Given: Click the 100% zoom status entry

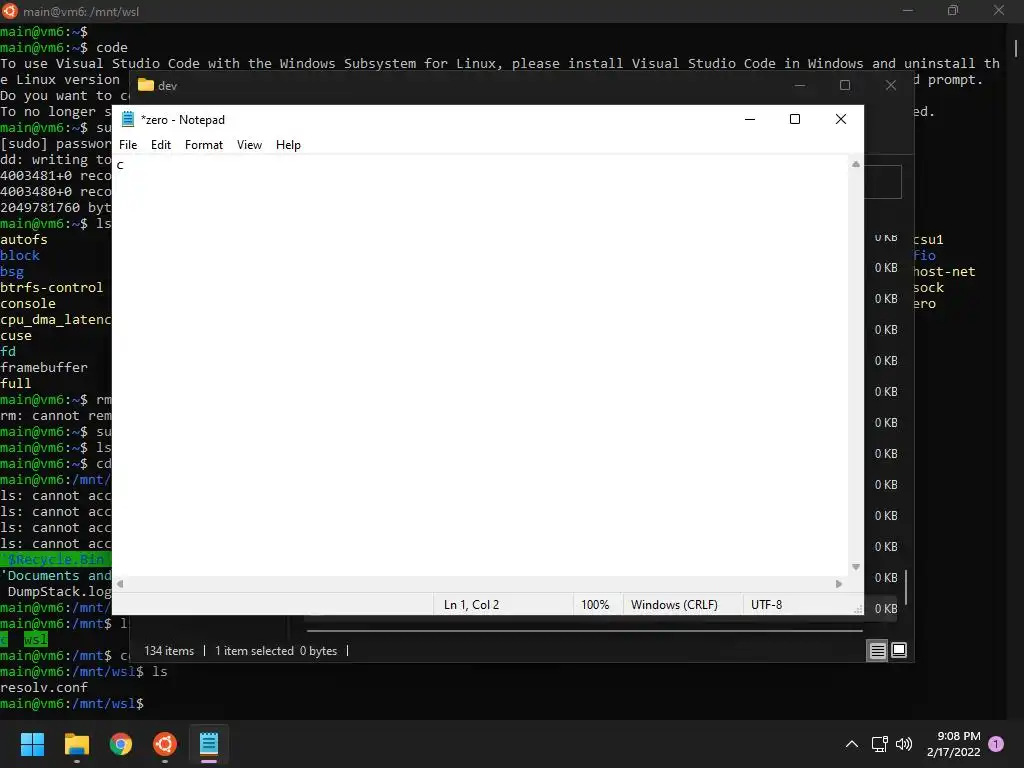Looking at the screenshot, I should tap(595, 605).
